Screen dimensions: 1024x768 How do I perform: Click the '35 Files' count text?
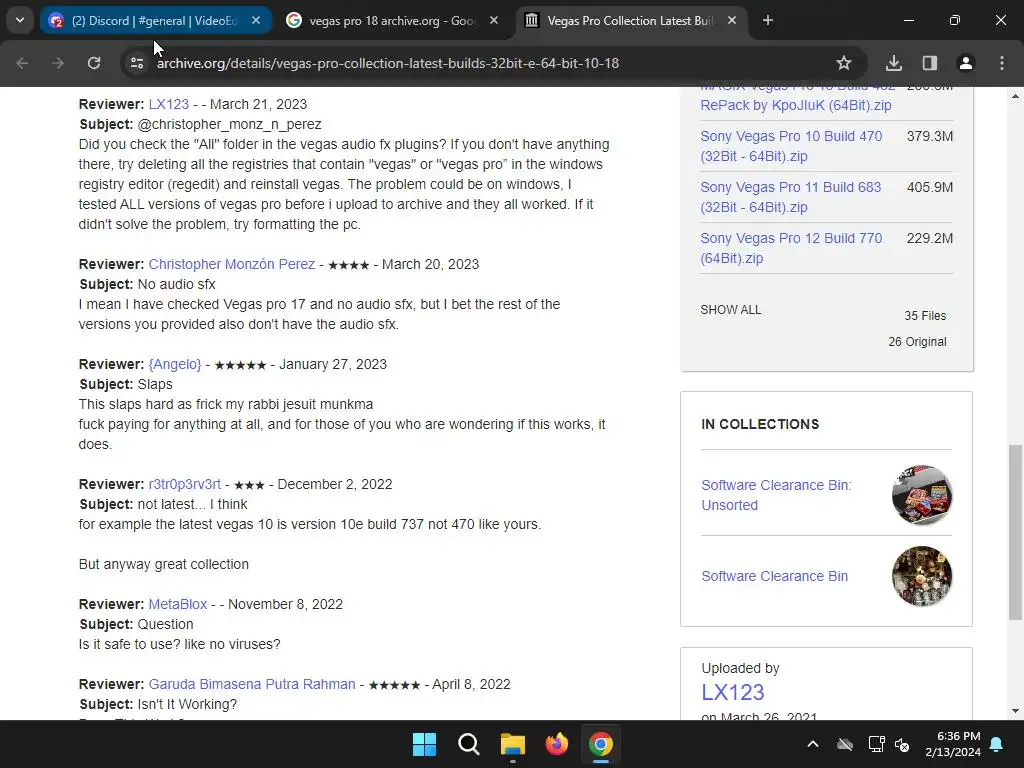click(925, 315)
